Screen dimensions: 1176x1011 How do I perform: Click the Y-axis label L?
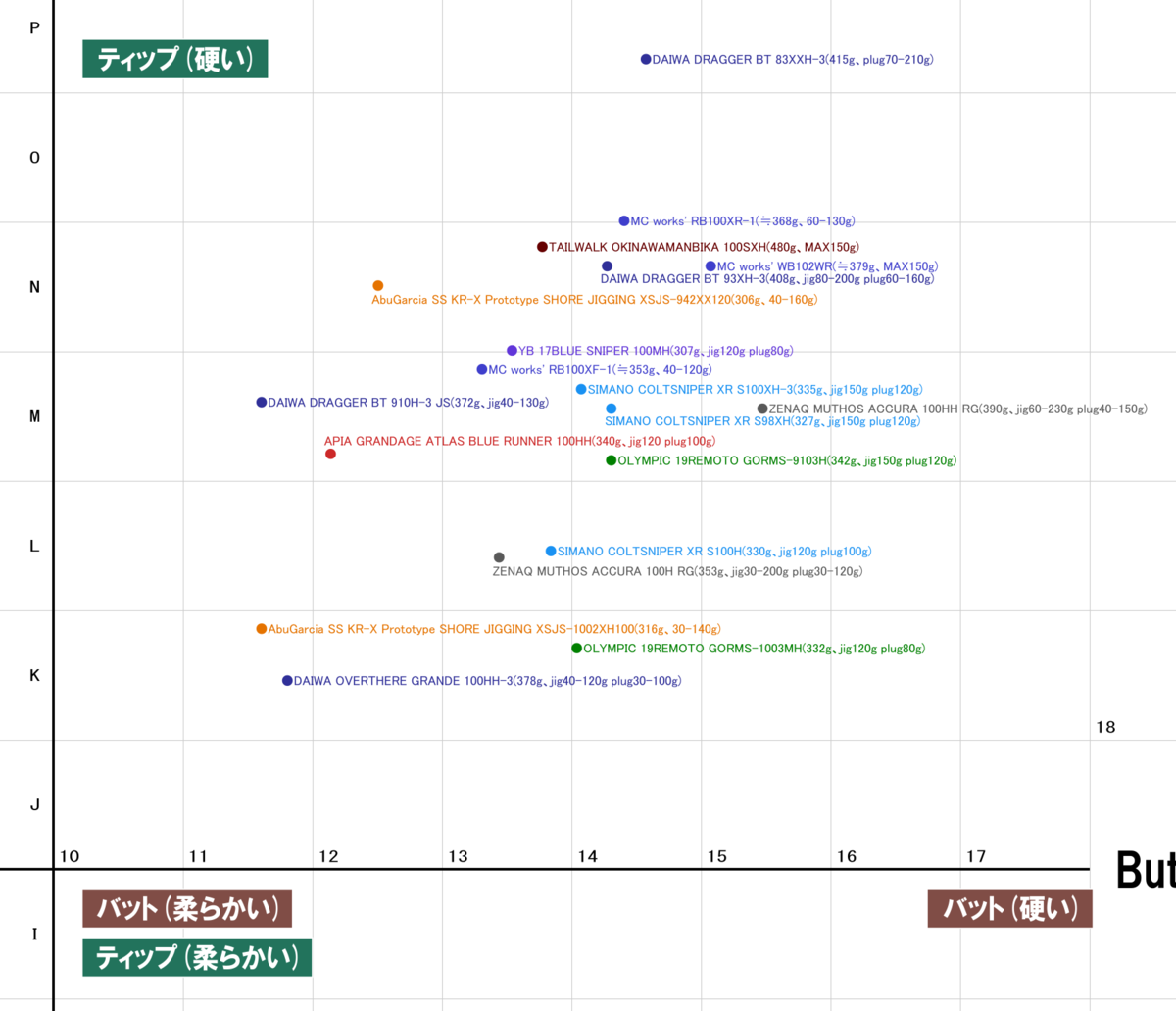coord(34,546)
